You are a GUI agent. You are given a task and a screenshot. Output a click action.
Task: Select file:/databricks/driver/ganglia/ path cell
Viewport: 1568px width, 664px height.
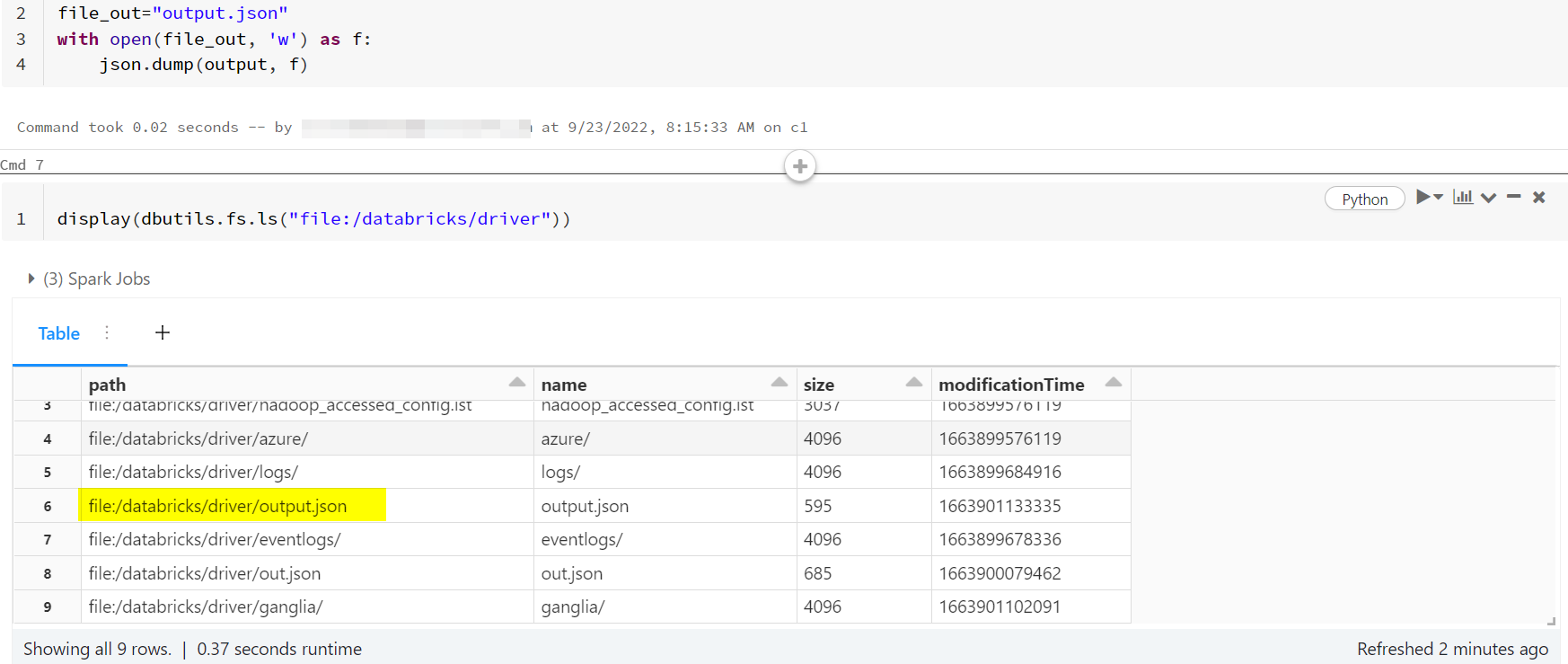tap(307, 606)
